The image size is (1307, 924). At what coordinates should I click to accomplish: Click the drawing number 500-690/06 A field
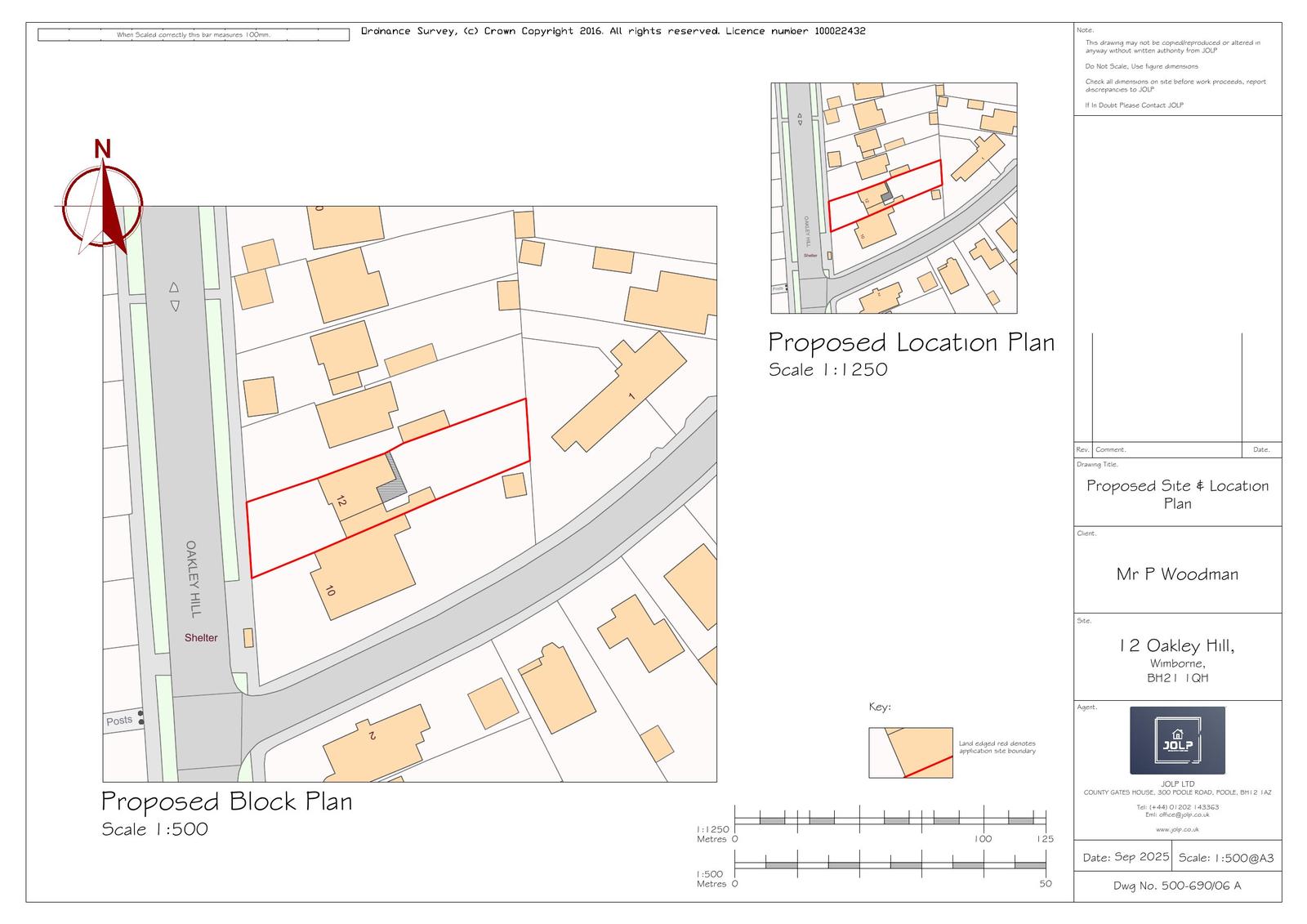pyautogui.click(x=1177, y=886)
